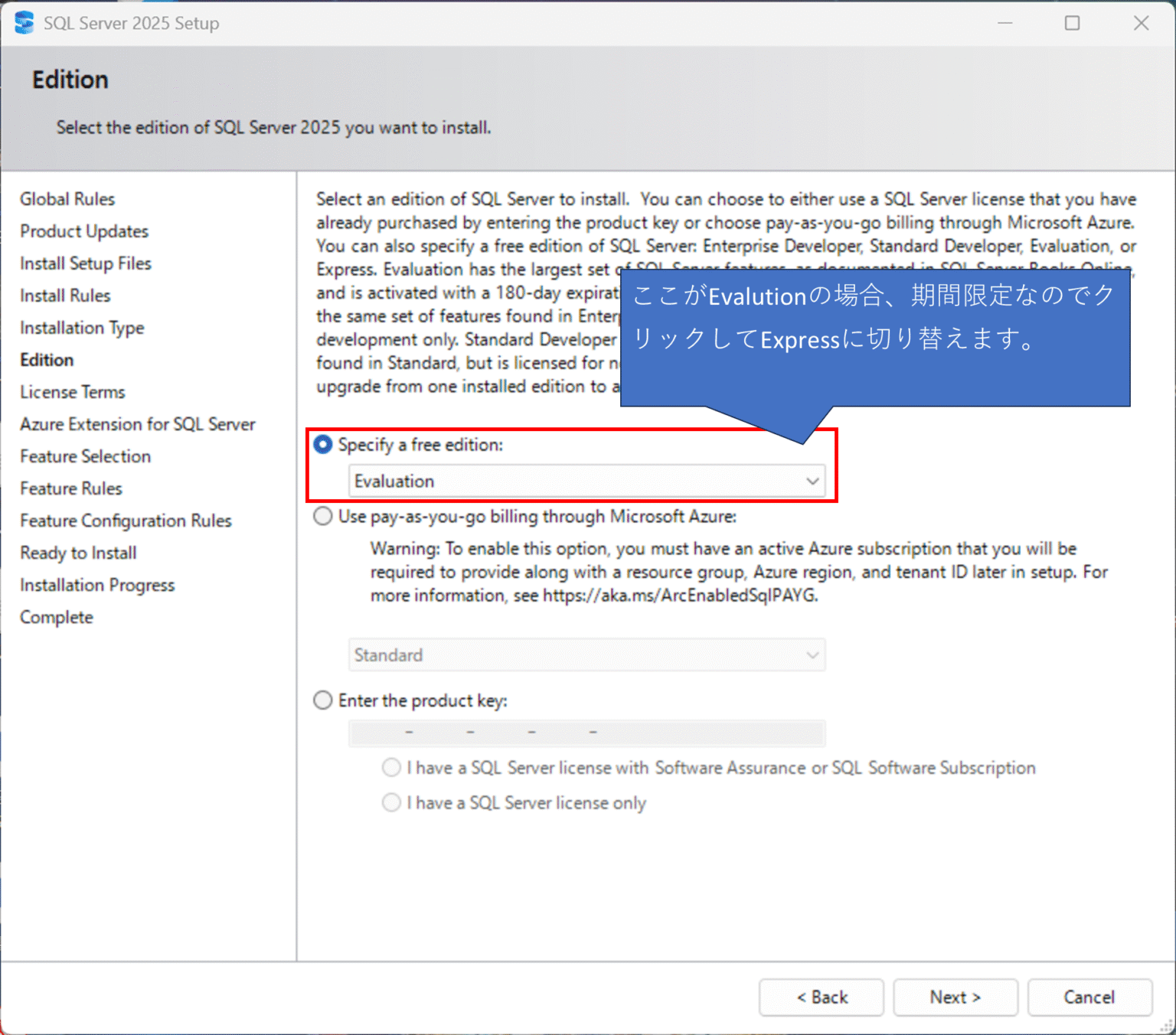
Task: Click the product key input field
Action: [586, 733]
